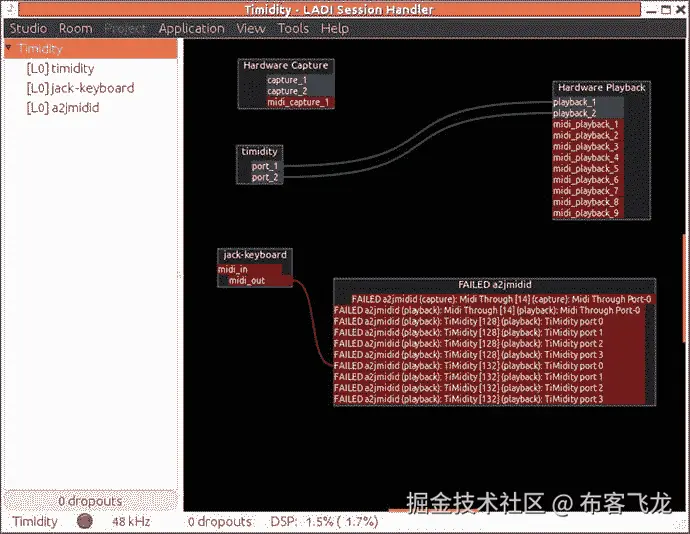Image resolution: width=690 pixels, height=534 pixels.
Task: Click the timidity box title on canvas
Action: coord(260,152)
